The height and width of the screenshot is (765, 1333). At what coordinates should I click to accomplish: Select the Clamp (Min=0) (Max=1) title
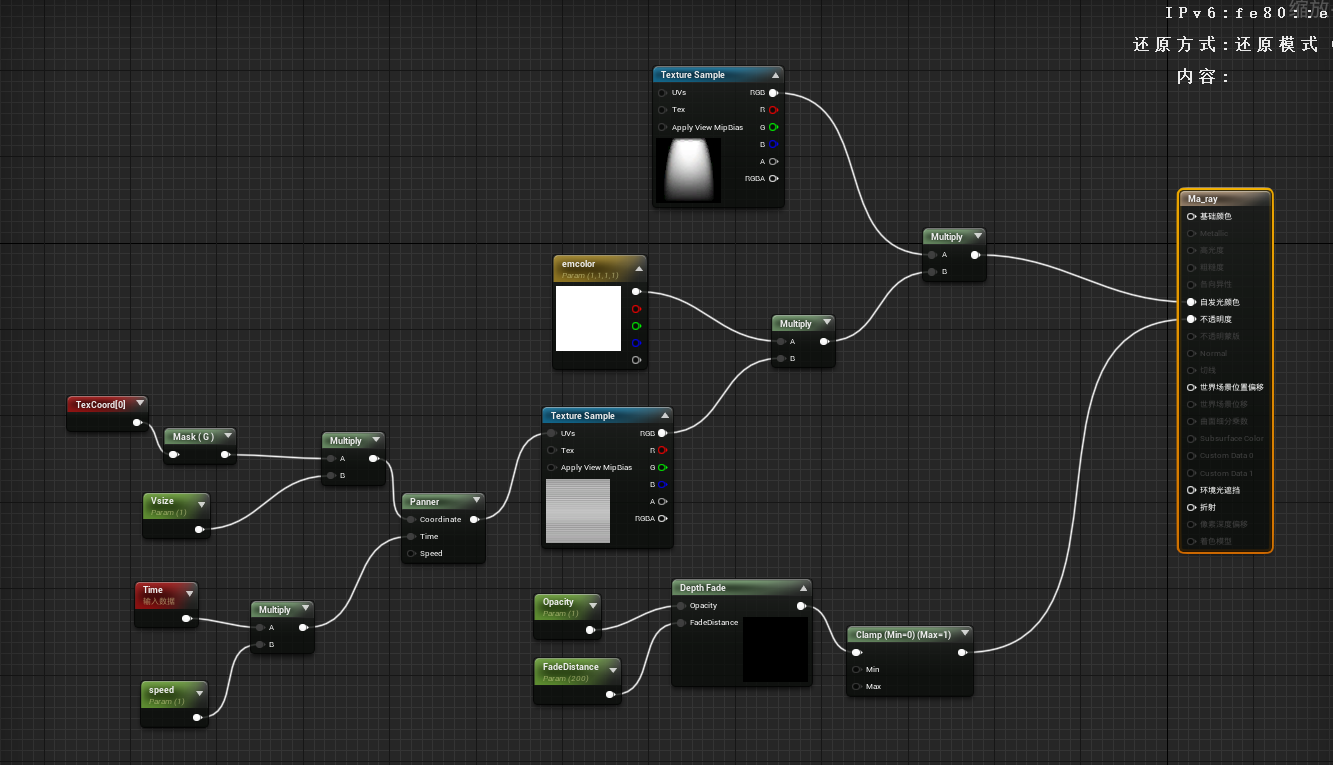click(903, 635)
